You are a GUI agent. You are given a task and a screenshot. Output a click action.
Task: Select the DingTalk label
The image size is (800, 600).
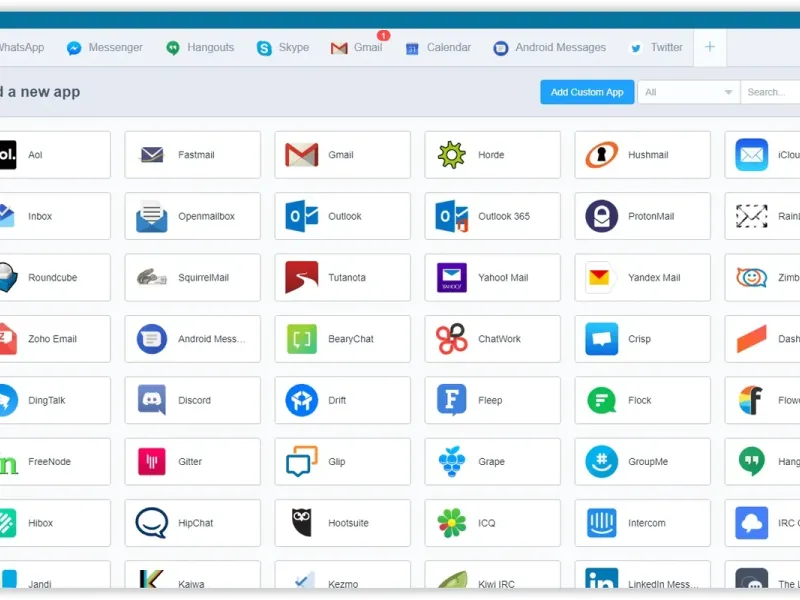[x=46, y=401]
